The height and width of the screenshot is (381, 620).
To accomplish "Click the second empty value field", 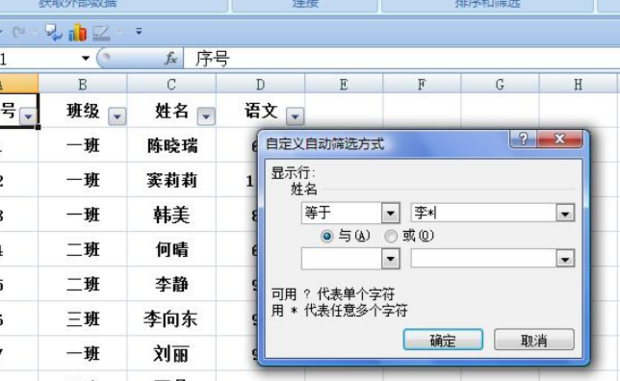I will (x=484, y=259).
